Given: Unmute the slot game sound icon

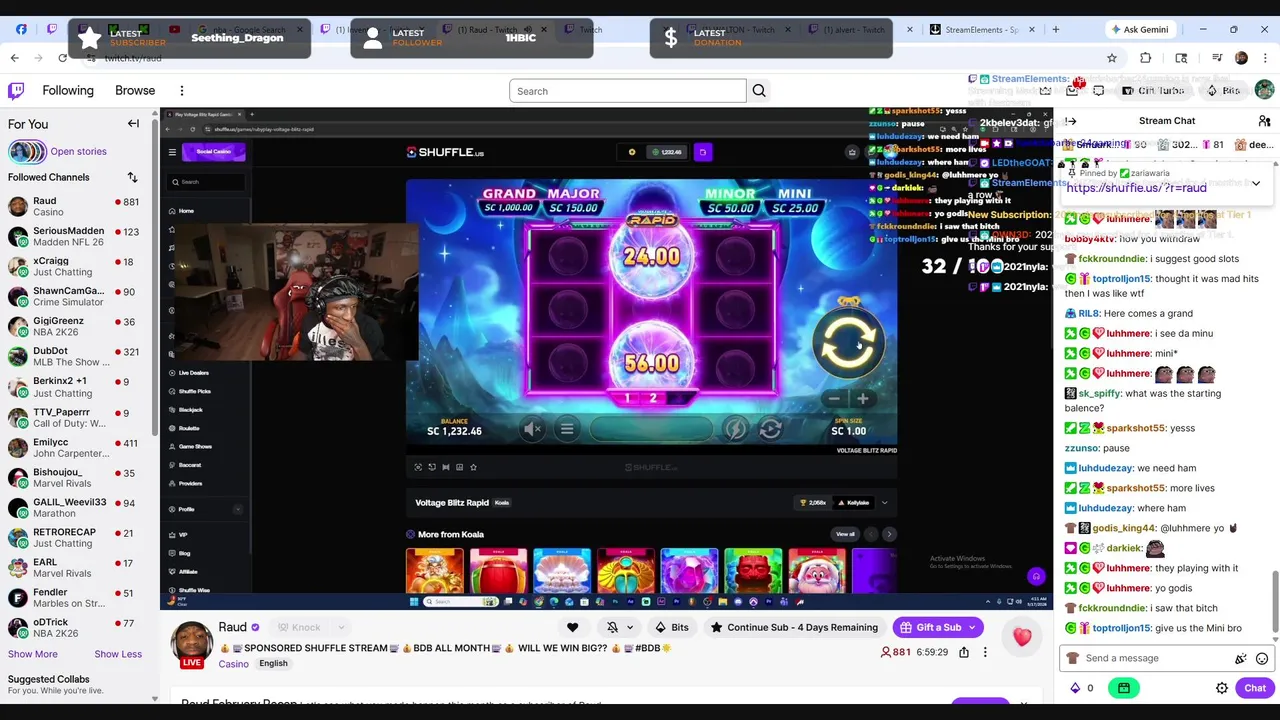Looking at the screenshot, I should pyautogui.click(x=532, y=430).
